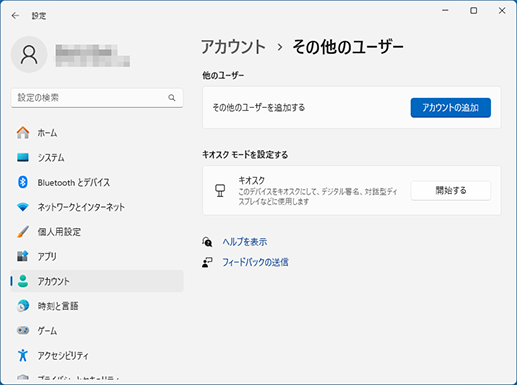The image size is (517, 385).
Task: Click the アクセシビリティ figure icon
Action: point(23,355)
